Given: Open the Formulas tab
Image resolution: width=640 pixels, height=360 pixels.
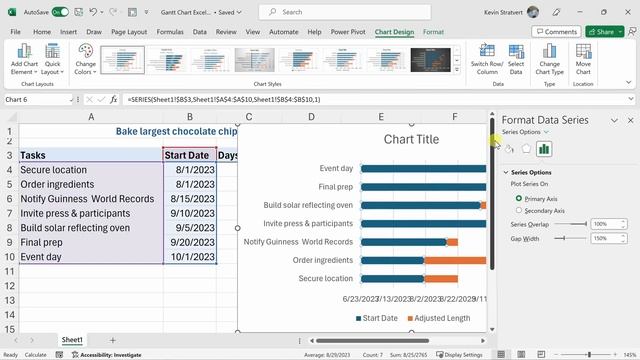Looking at the screenshot, I should coord(170,32).
